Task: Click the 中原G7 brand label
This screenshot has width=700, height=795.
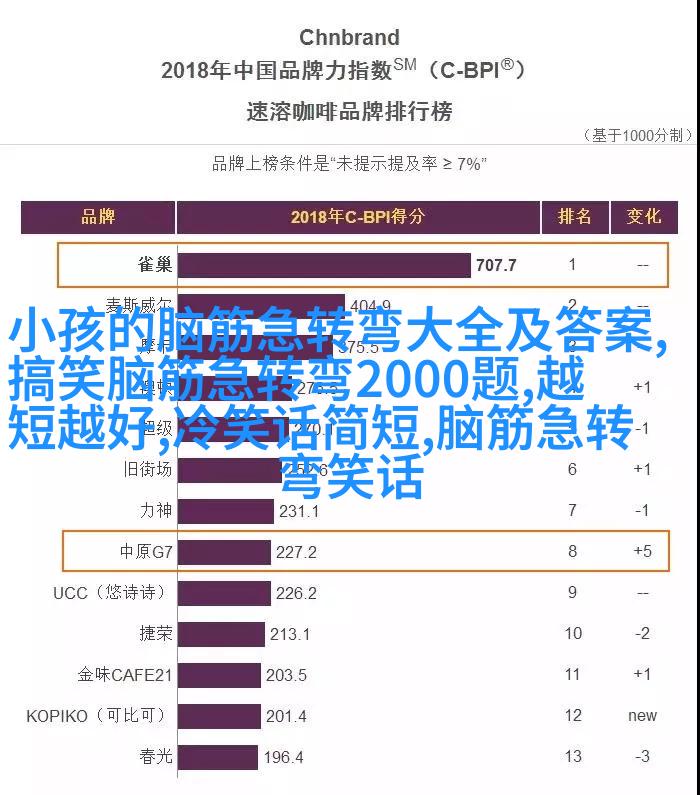Action: [146, 551]
